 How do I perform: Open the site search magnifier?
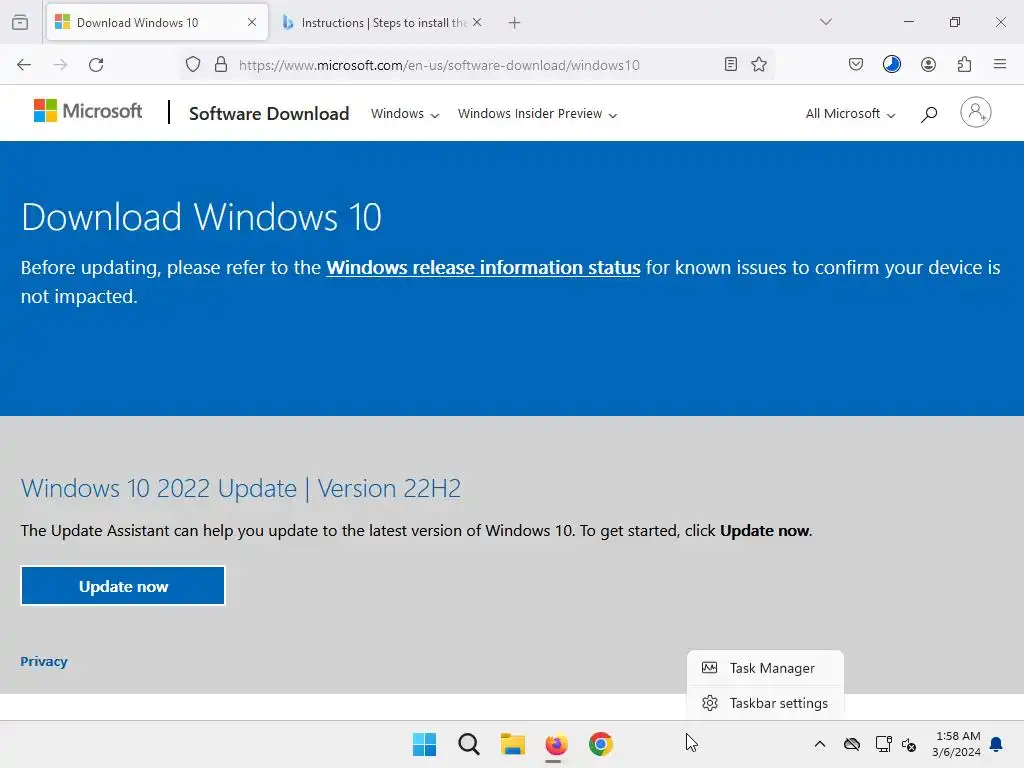(929, 115)
